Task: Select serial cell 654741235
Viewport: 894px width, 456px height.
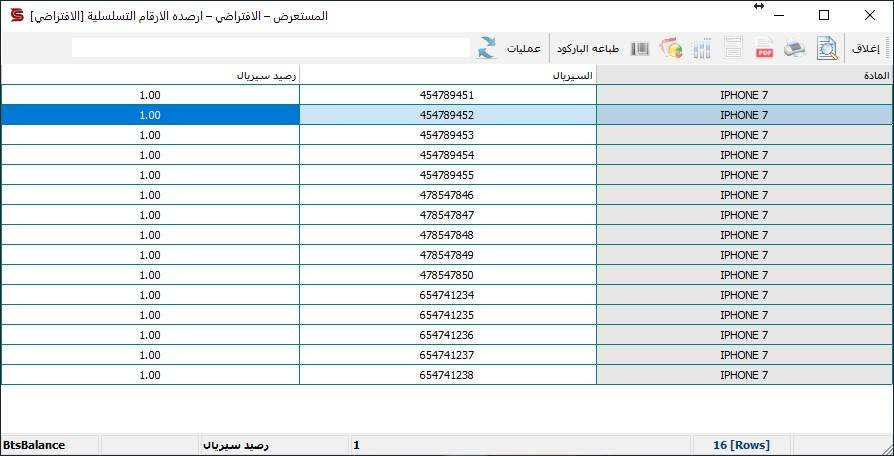Action: click(448, 315)
